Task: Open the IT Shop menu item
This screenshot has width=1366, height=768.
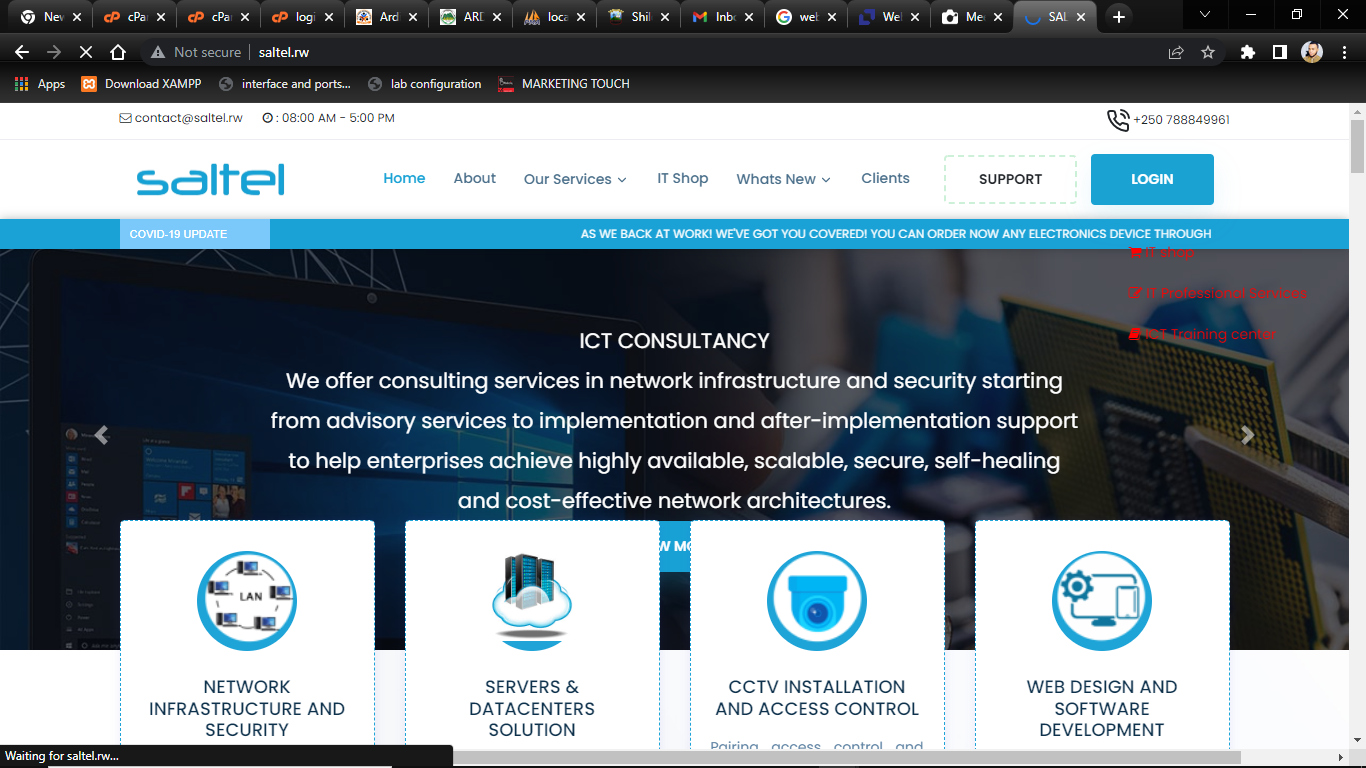Action: [682, 178]
